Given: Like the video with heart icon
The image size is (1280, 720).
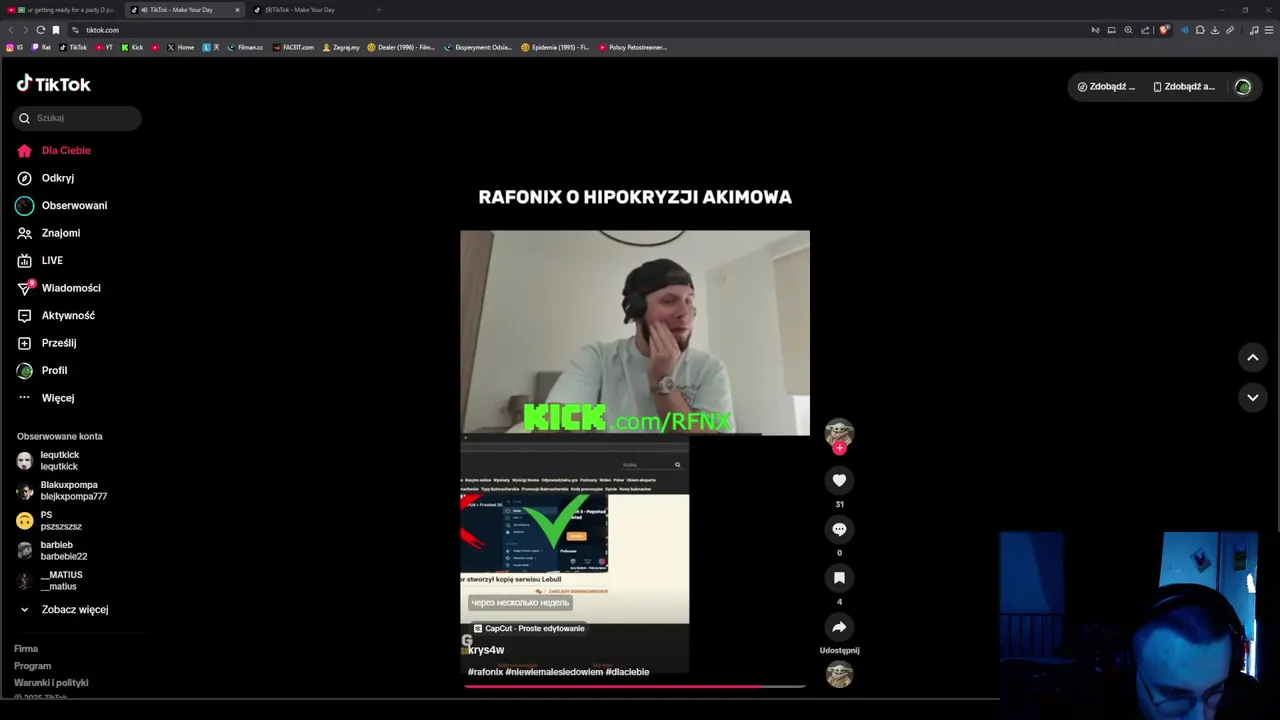Looking at the screenshot, I should 839,480.
